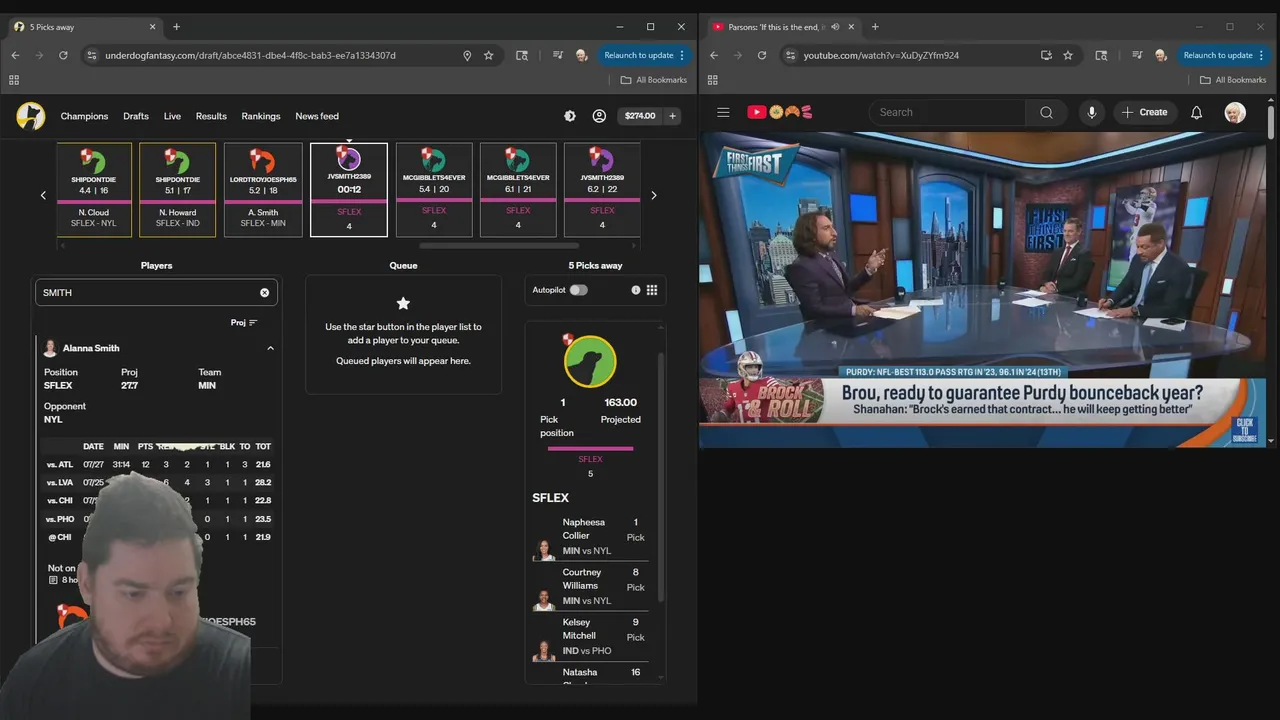The width and height of the screenshot is (1280, 720).
Task: Click the Napheesa Collier roster entry
Action: click(590, 537)
